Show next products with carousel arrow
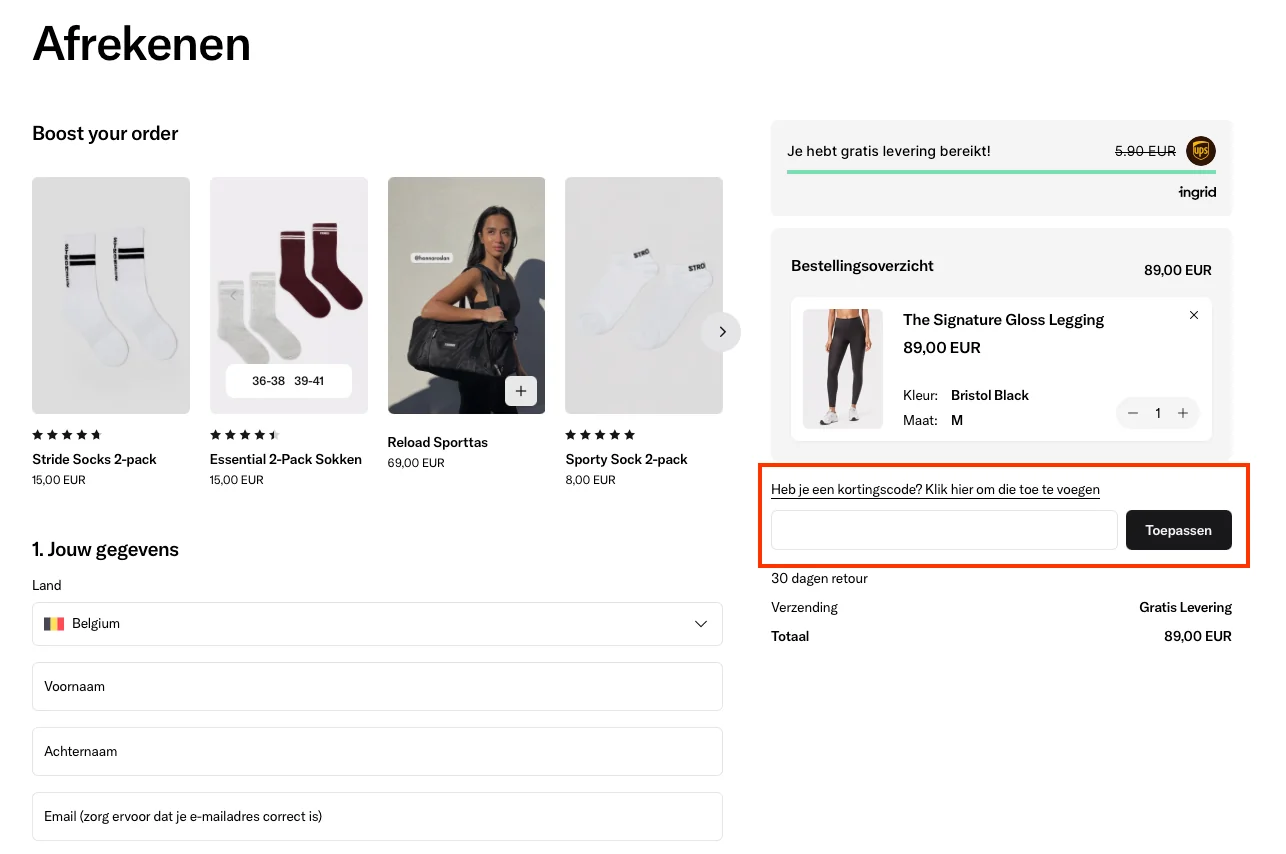Image resolution: width=1286 pixels, height=854 pixels. point(721,332)
